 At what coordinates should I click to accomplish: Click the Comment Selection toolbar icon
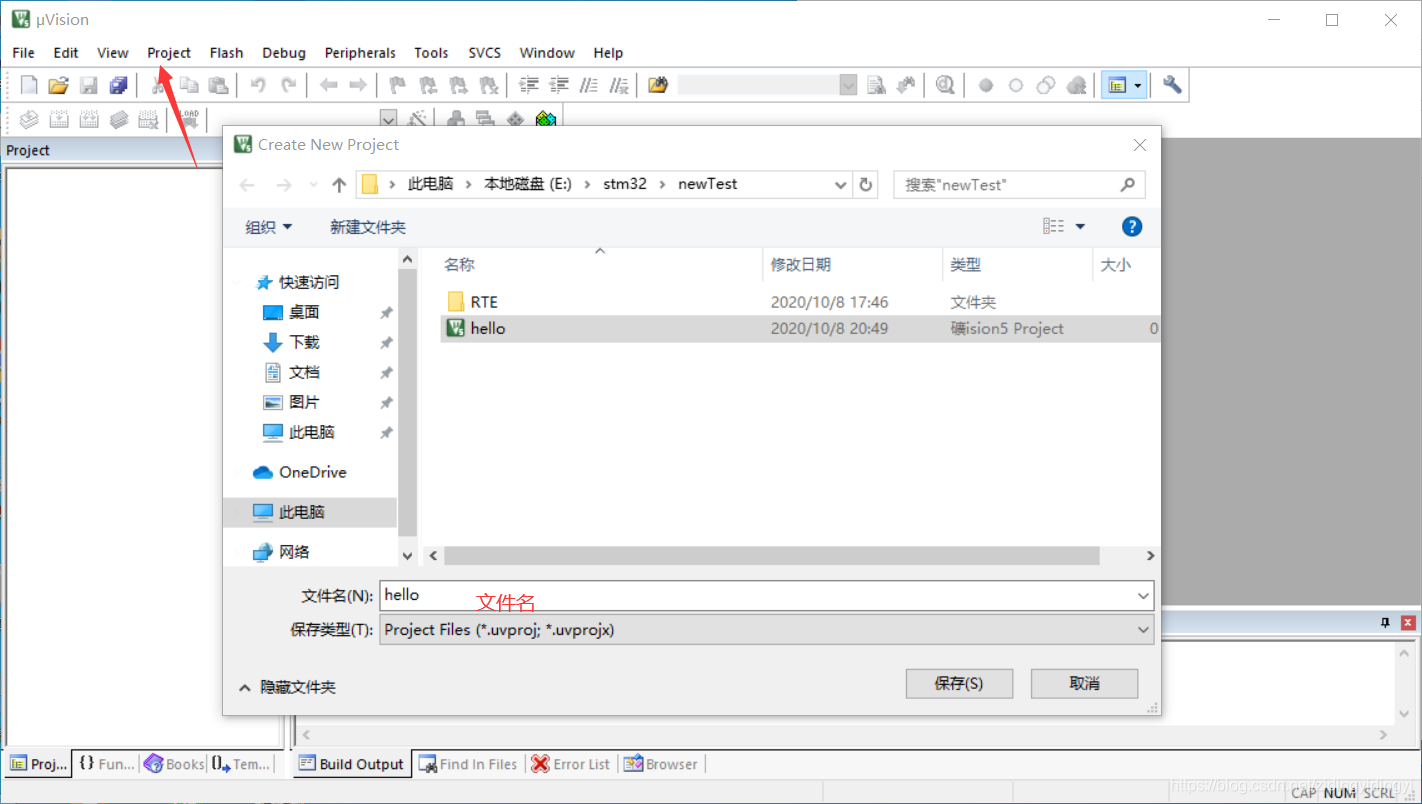pyautogui.click(x=589, y=85)
